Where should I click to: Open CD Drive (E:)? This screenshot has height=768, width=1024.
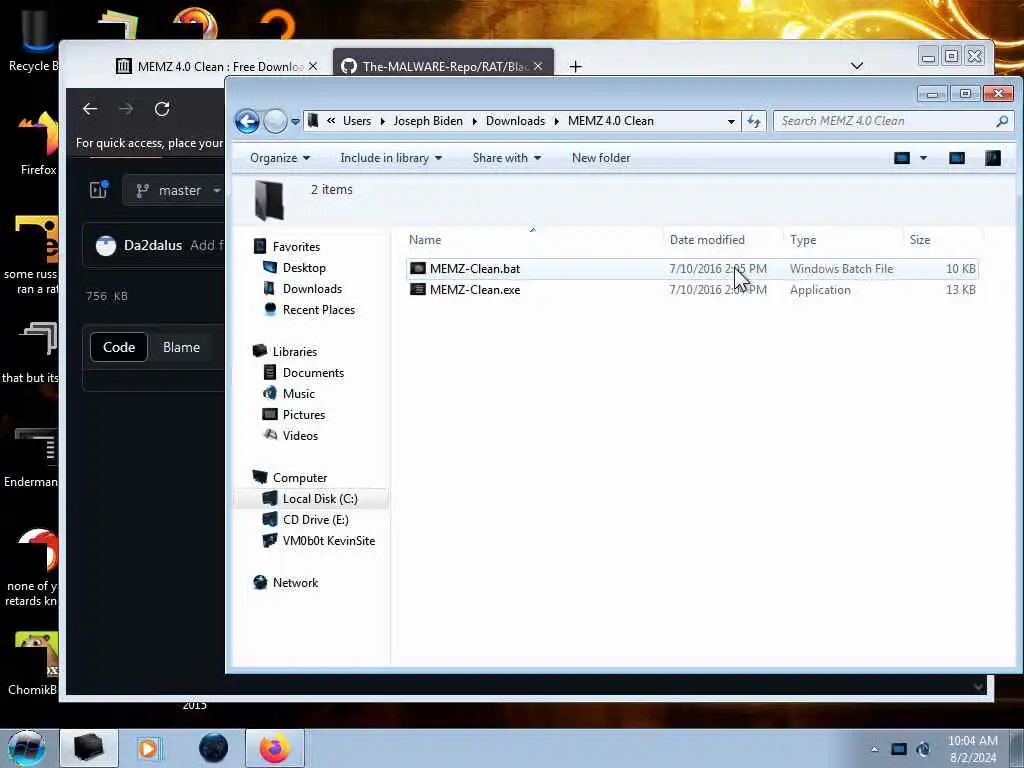315,519
